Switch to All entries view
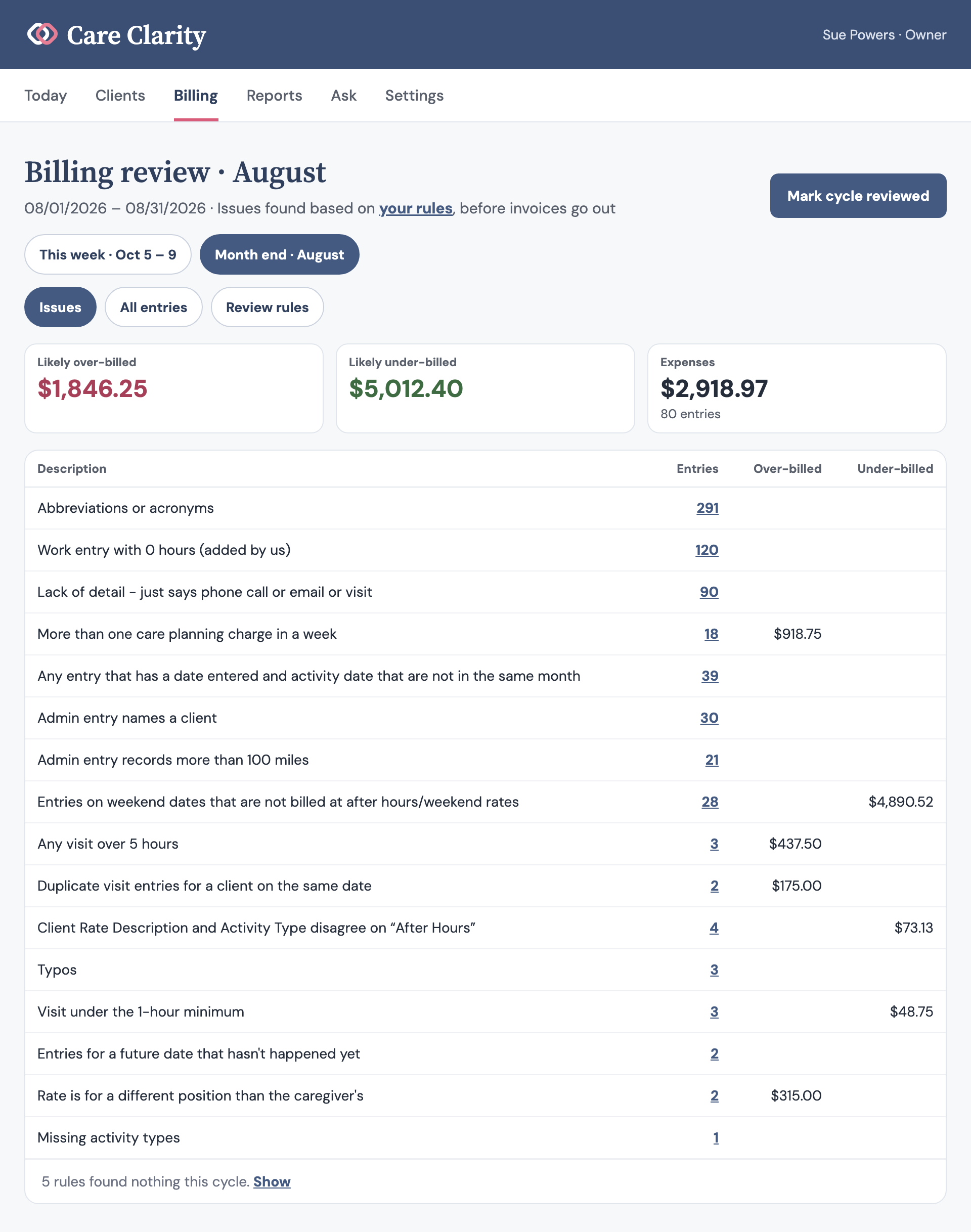Viewport: 971px width, 1232px height. click(154, 307)
